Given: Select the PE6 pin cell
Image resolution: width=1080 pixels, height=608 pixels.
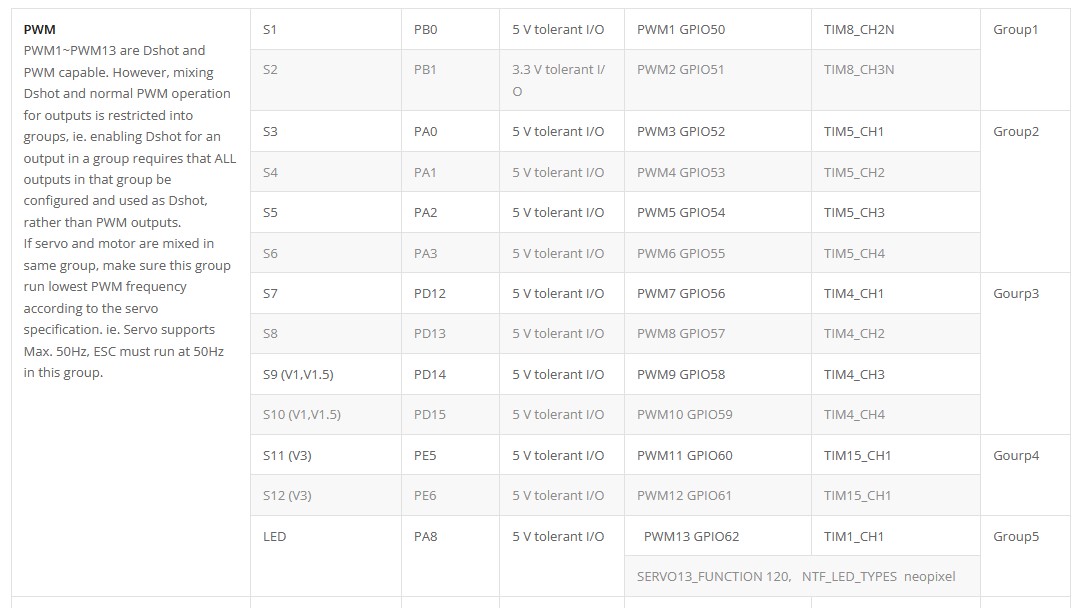Looking at the screenshot, I should click(x=450, y=496).
